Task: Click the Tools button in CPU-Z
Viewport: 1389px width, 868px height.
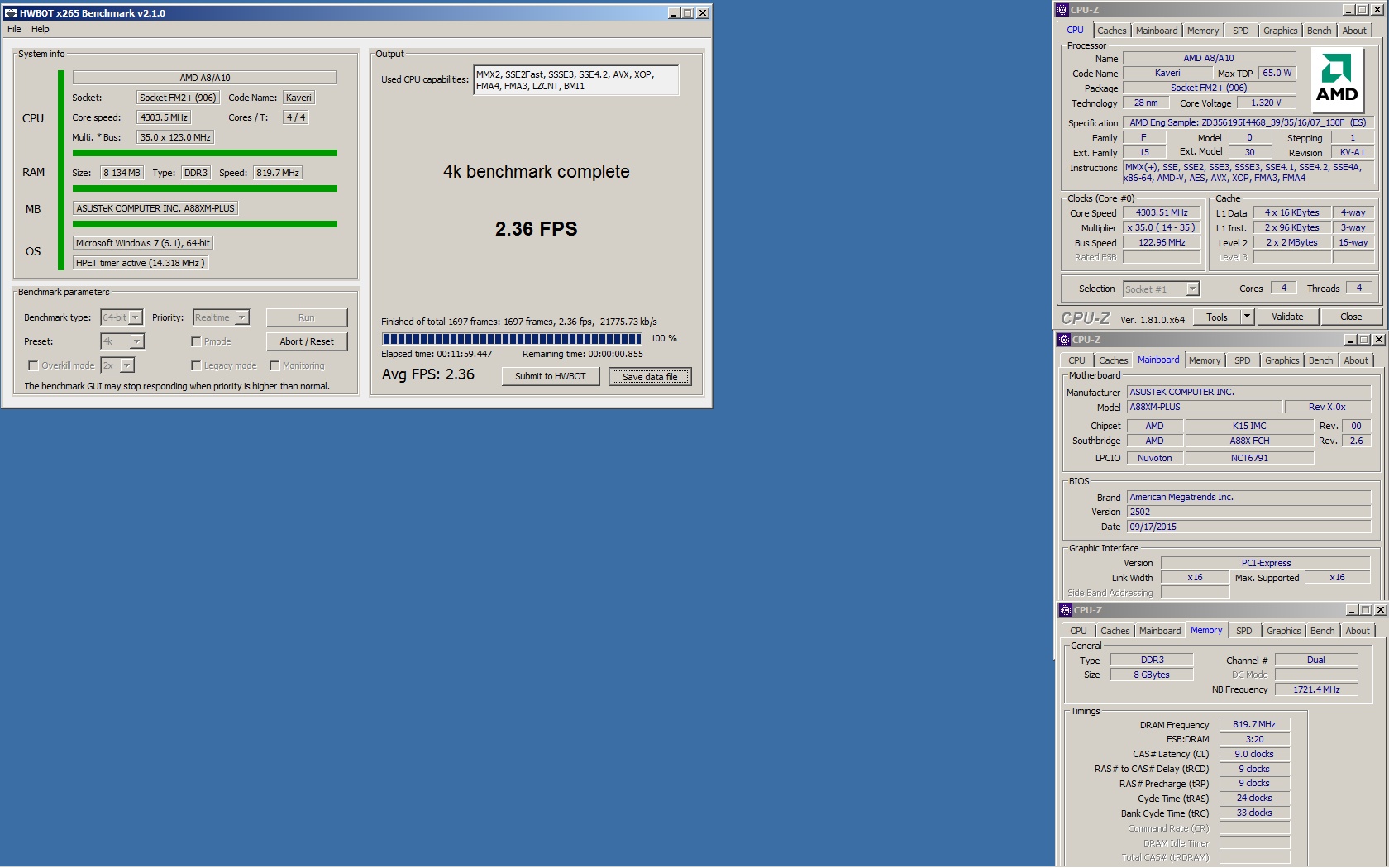Action: coord(1217,317)
